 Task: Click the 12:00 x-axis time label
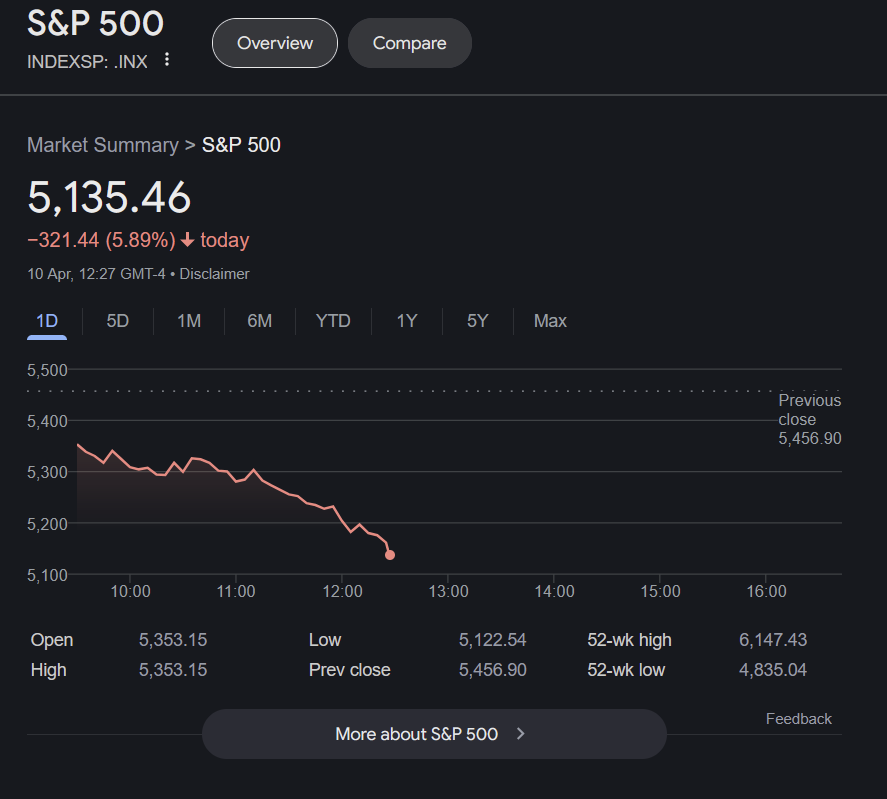click(x=342, y=592)
